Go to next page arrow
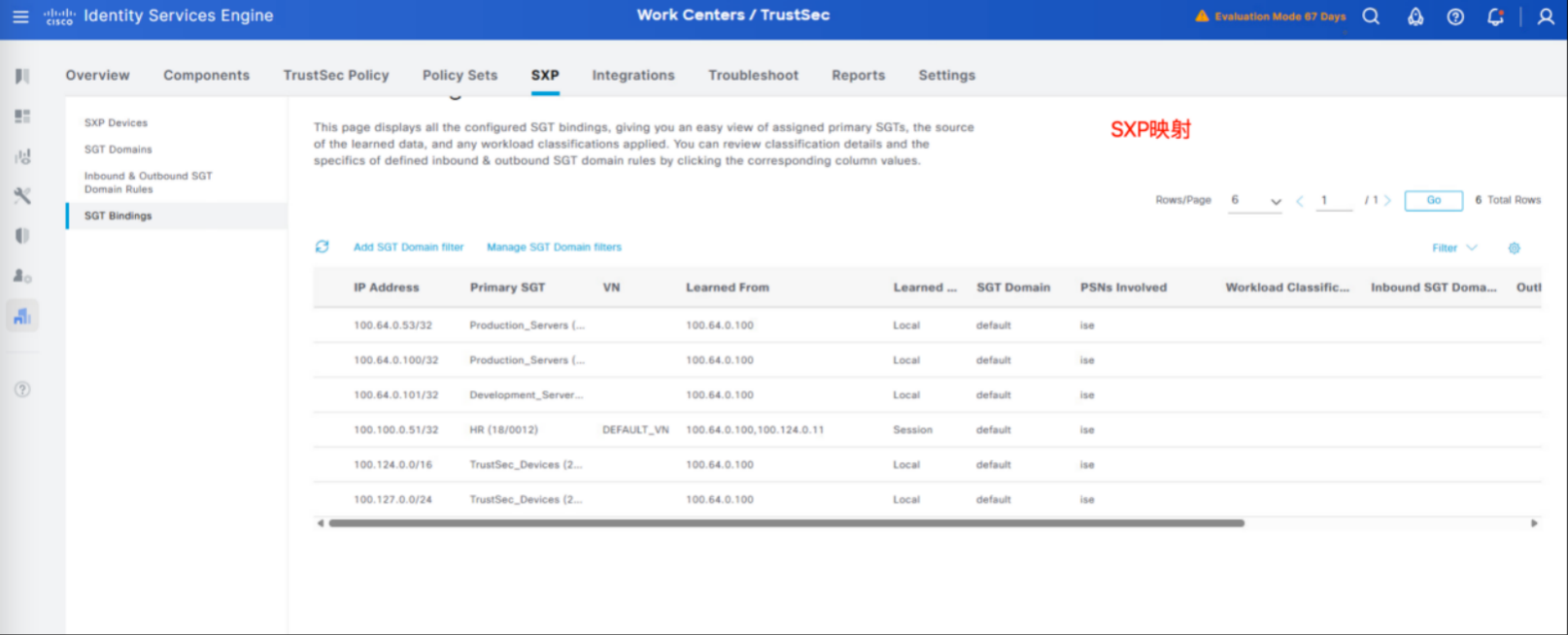Viewport: 1568px width, 635px height. [x=1387, y=201]
